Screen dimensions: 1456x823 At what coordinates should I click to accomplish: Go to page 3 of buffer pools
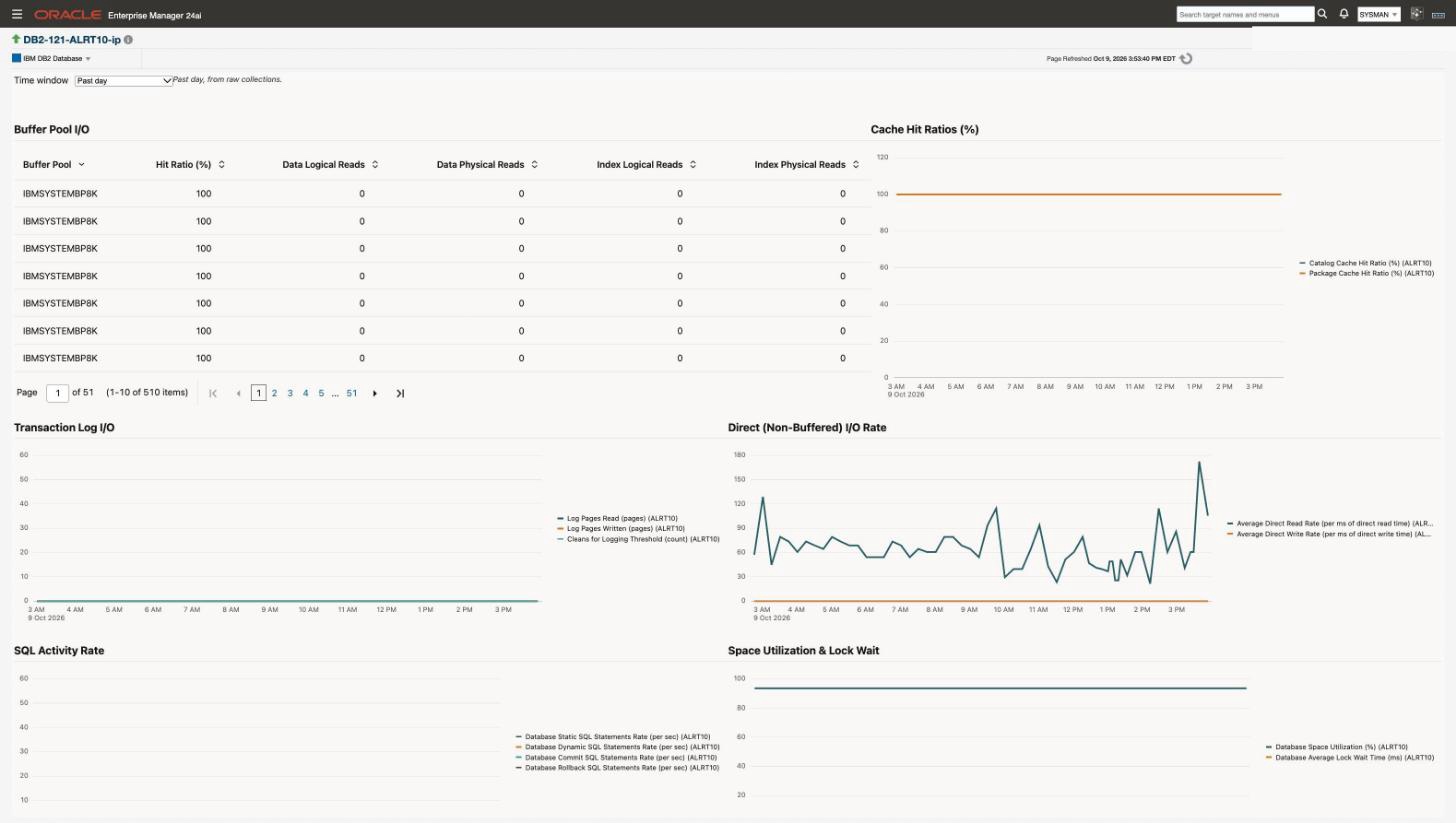coord(290,394)
